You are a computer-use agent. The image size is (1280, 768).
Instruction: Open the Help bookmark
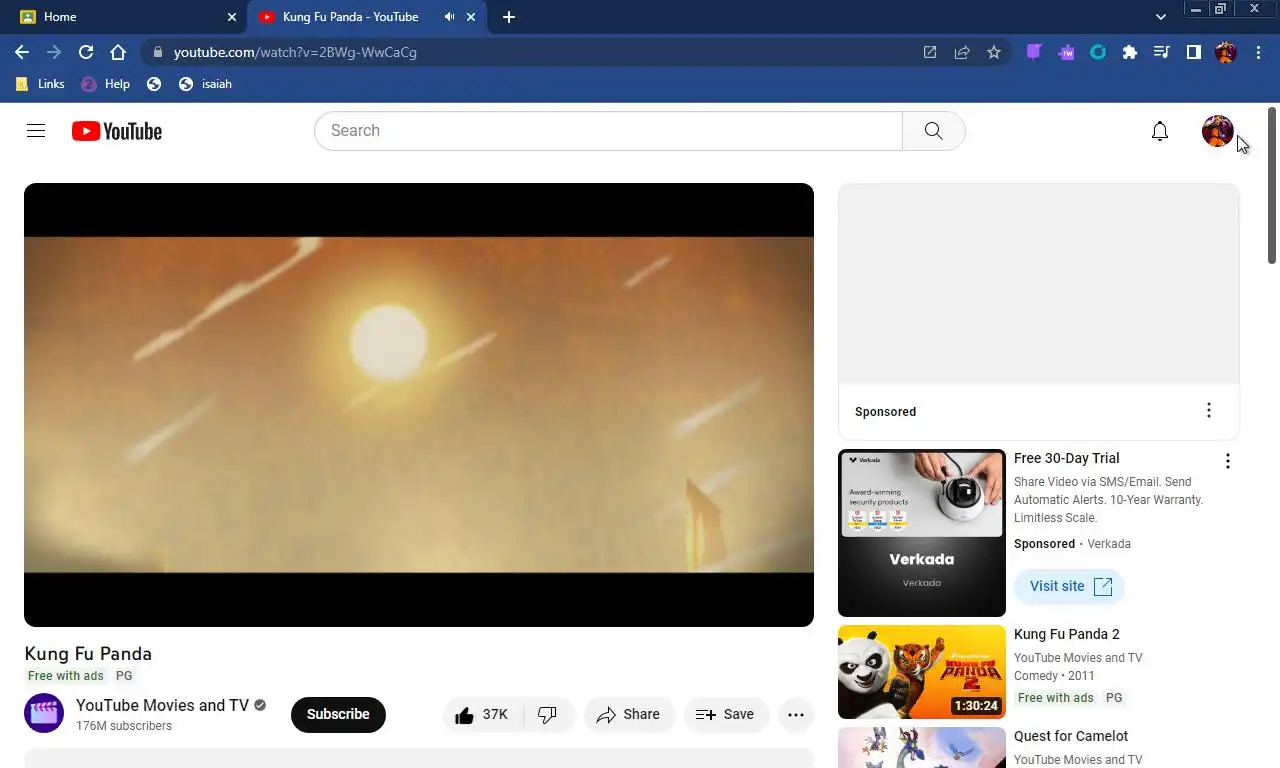pyautogui.click(x=106, y=84)
